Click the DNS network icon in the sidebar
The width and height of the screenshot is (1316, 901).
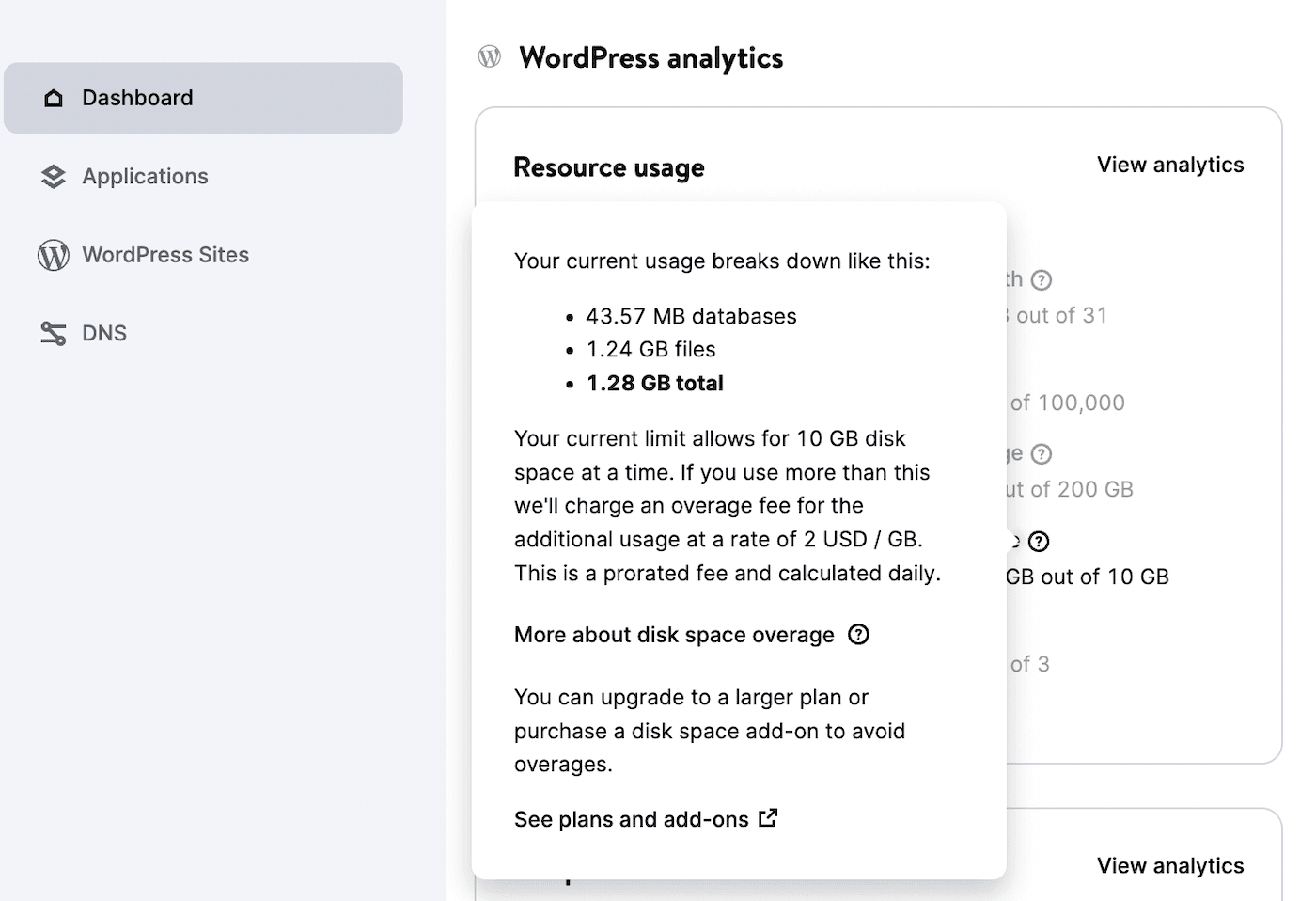coord(53,332)
